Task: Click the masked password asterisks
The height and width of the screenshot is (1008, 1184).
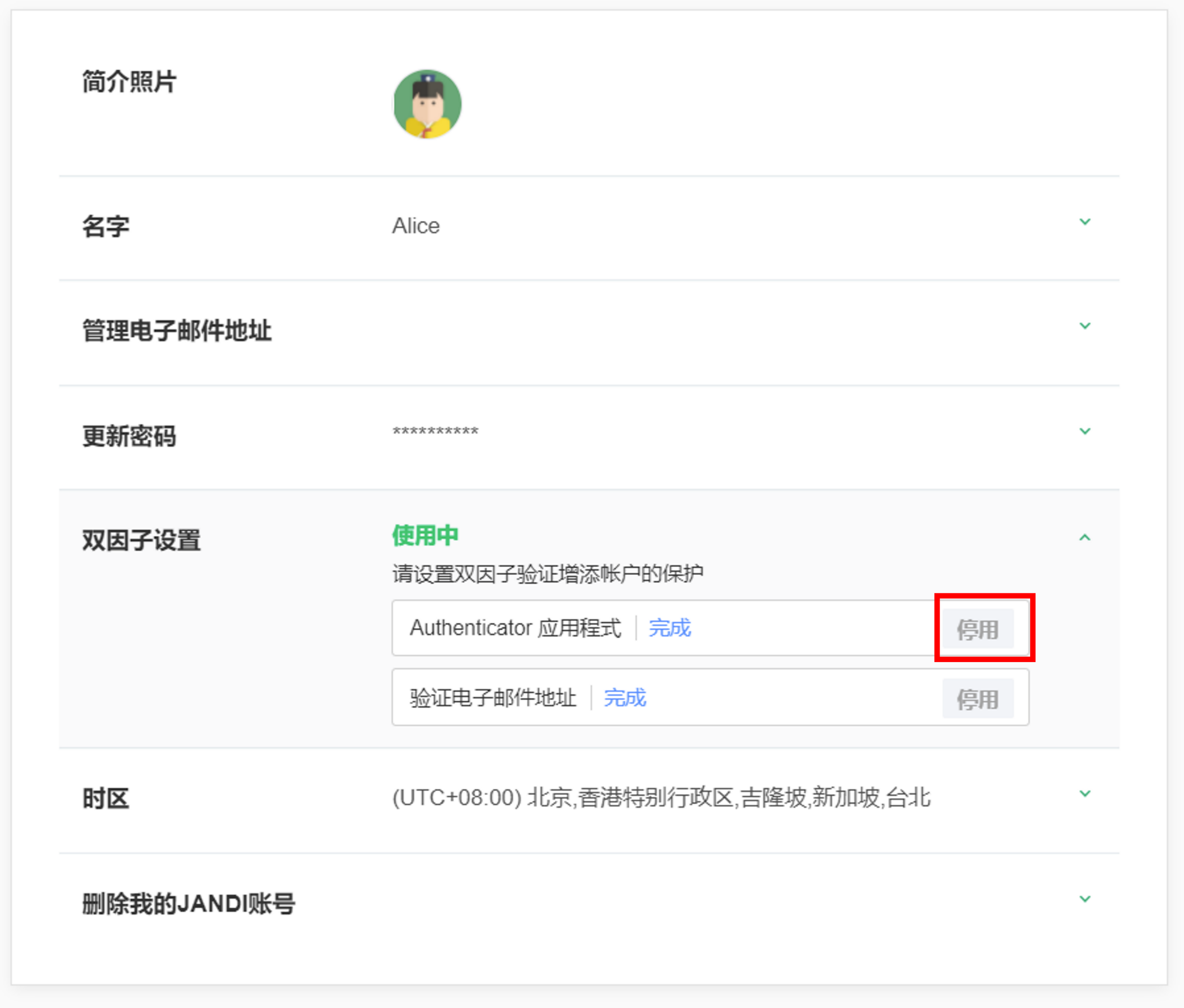Action: coord(435,432)
